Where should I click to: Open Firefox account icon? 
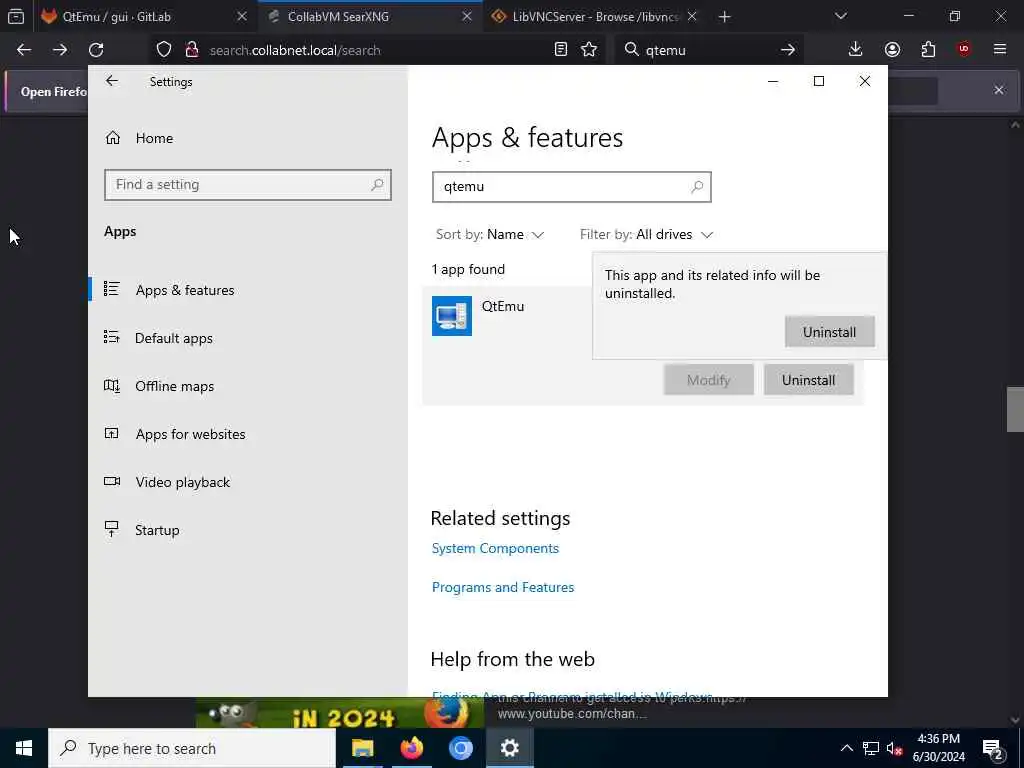point(892,50)
